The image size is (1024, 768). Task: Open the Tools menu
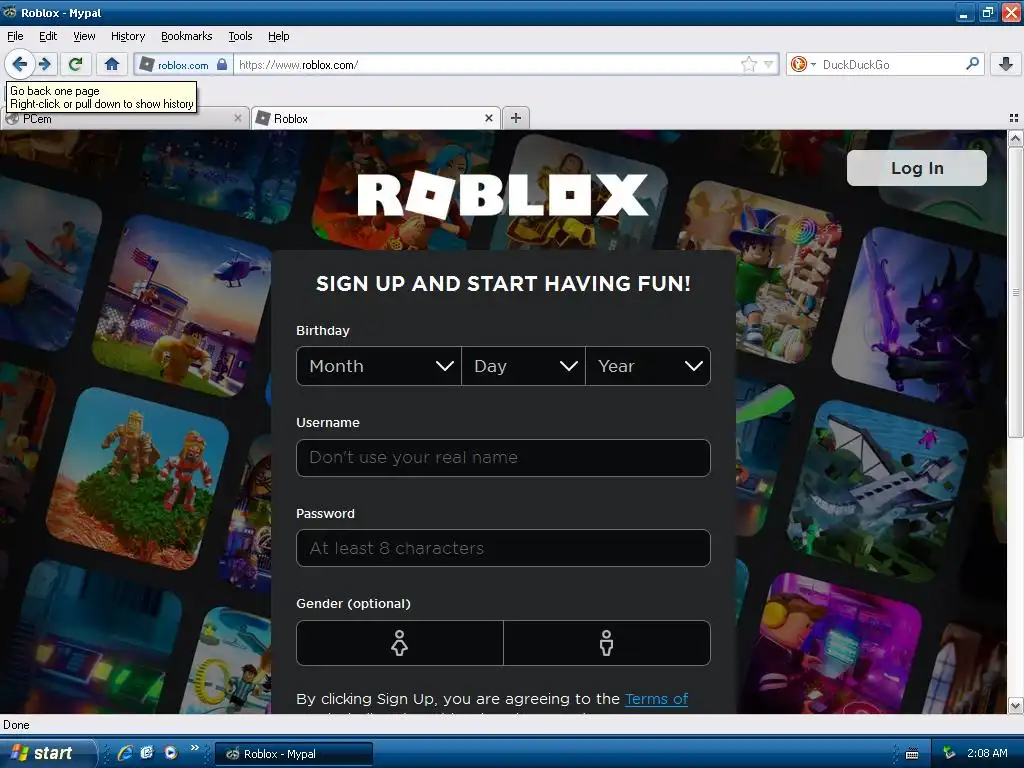(240, 36)
